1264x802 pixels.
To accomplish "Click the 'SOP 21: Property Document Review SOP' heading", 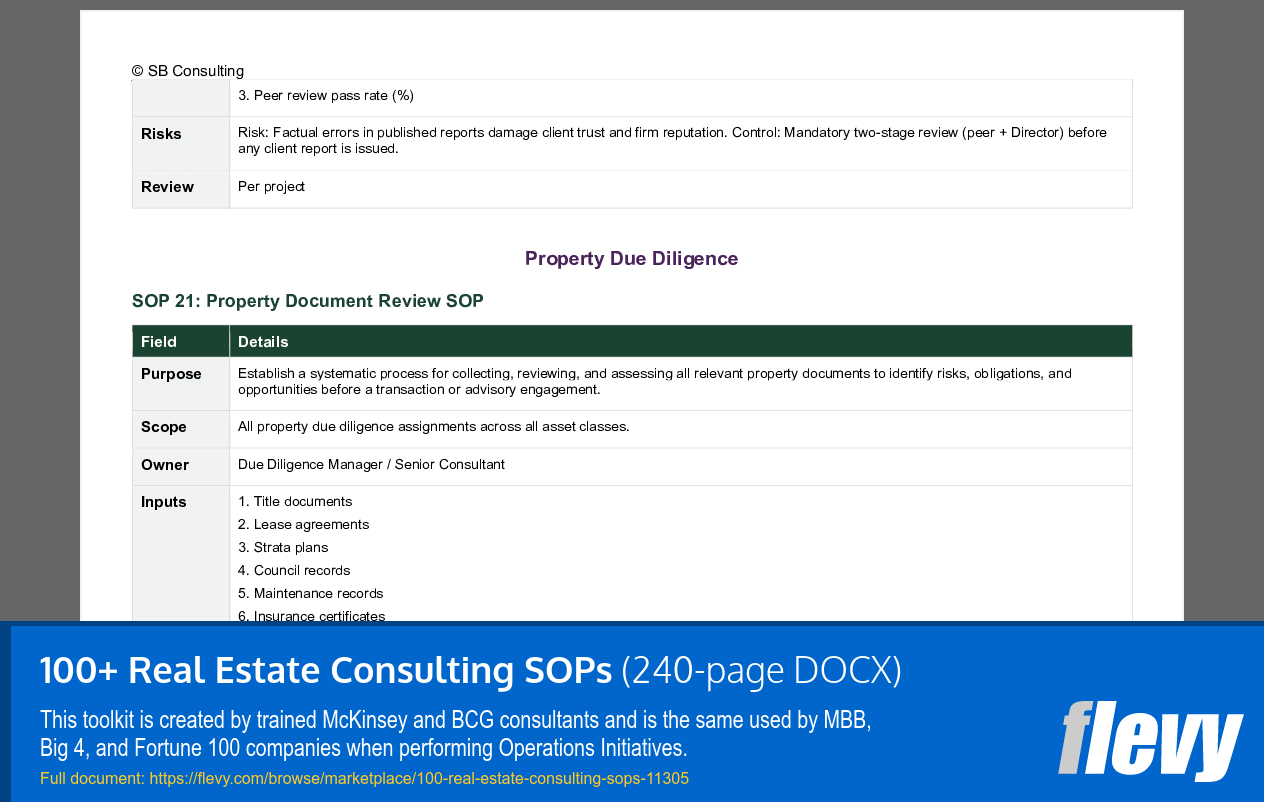I will pos(307,301).
